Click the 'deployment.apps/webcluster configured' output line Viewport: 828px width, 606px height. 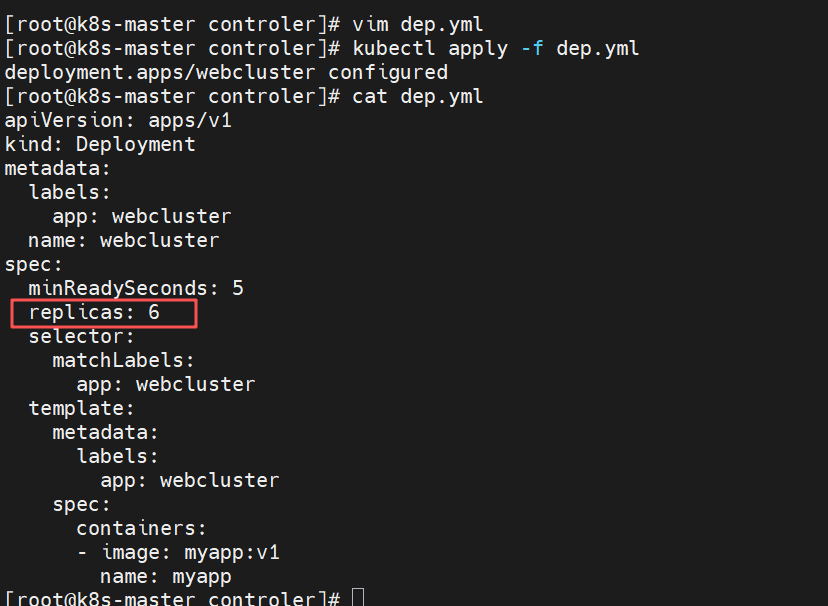(226, 73)
